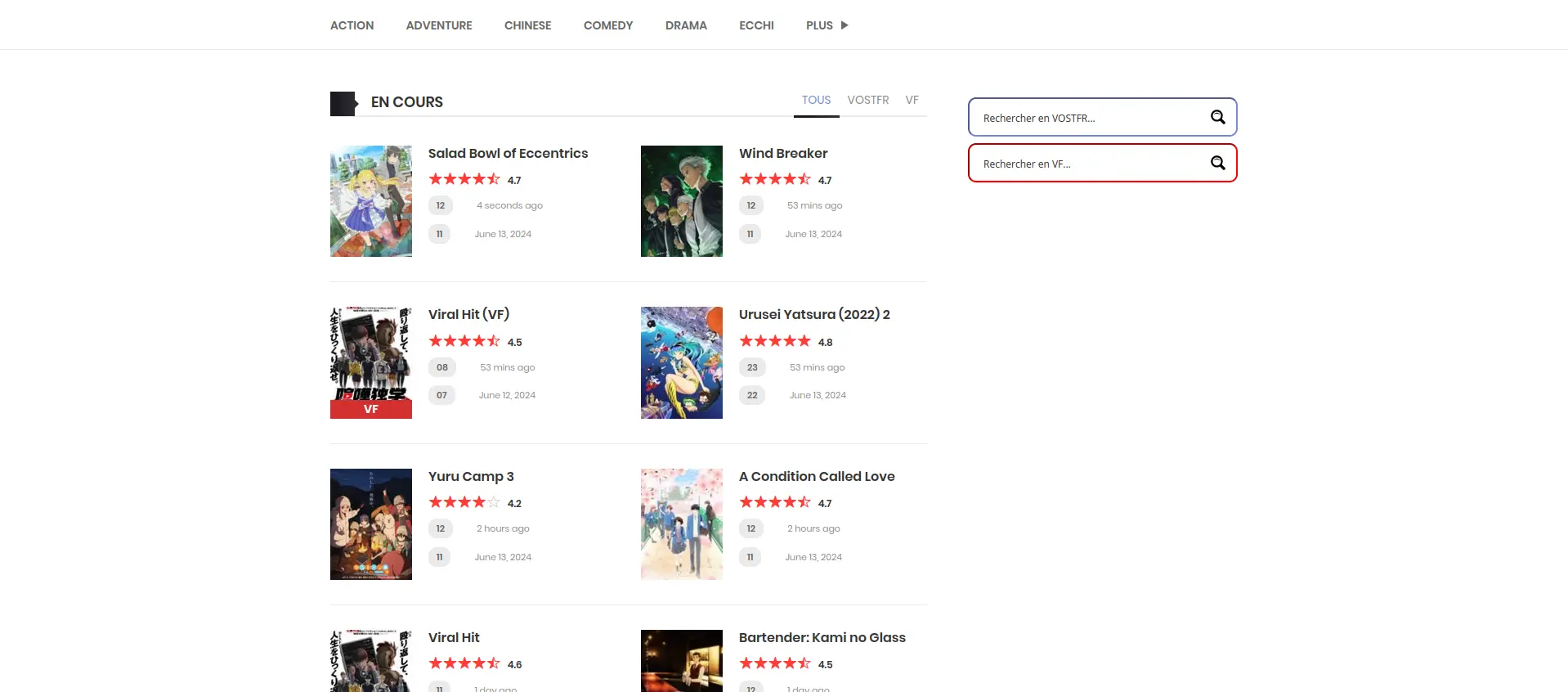Open the Salad Bowl of Eccentrics title link
Viewport: 1568px width, 692px height.
508,153
